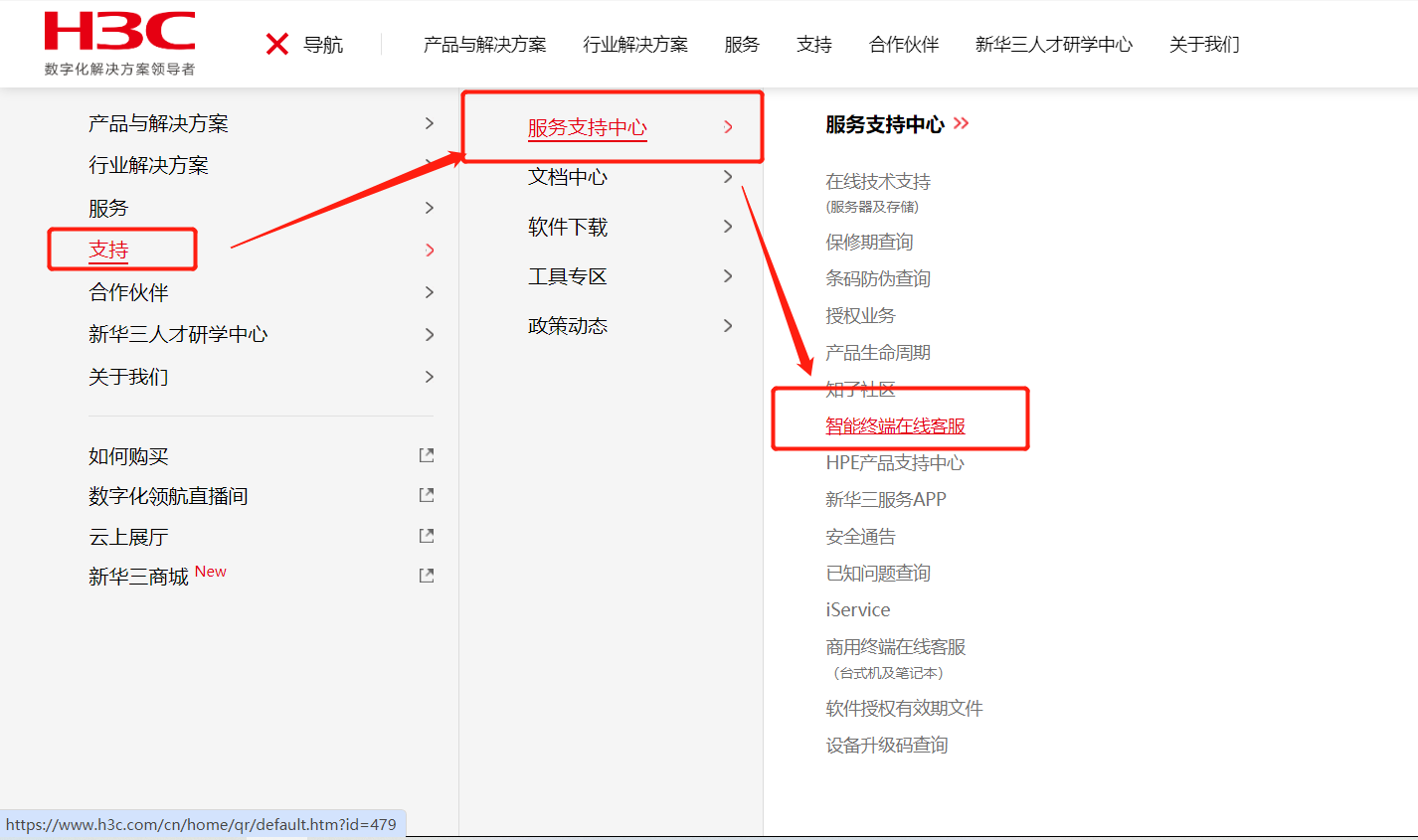
Task: Open external link icon beside 新华三商城
Action: click(427, 576)
